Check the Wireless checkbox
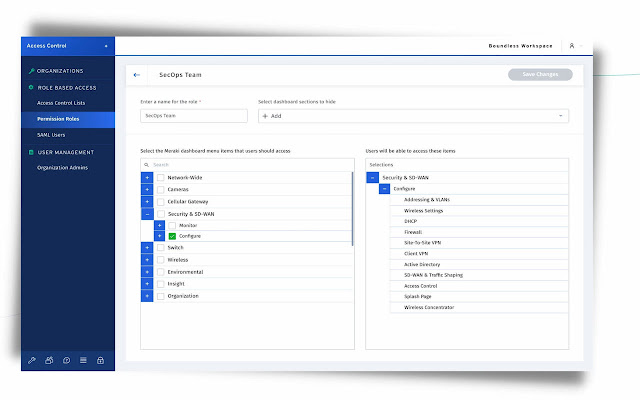This screenshot has width=640, height=400. tap(161, 260)
